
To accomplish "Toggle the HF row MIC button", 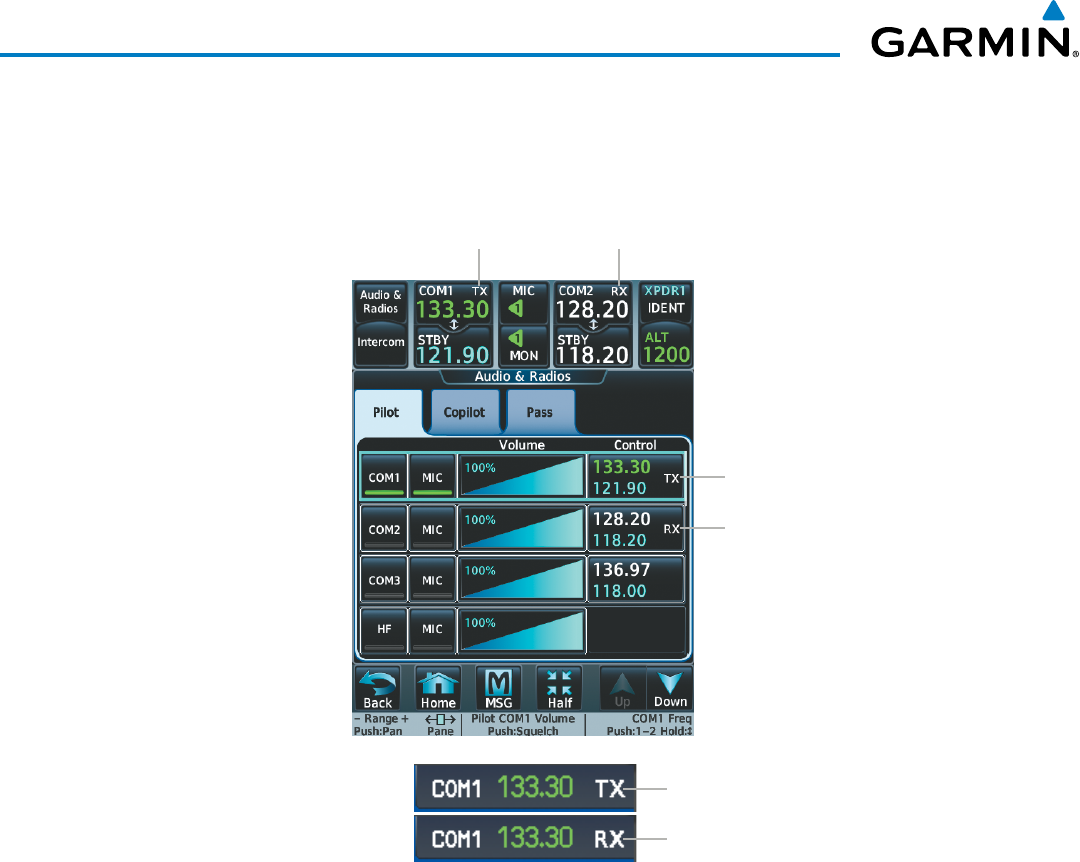I will click(432, 630).
